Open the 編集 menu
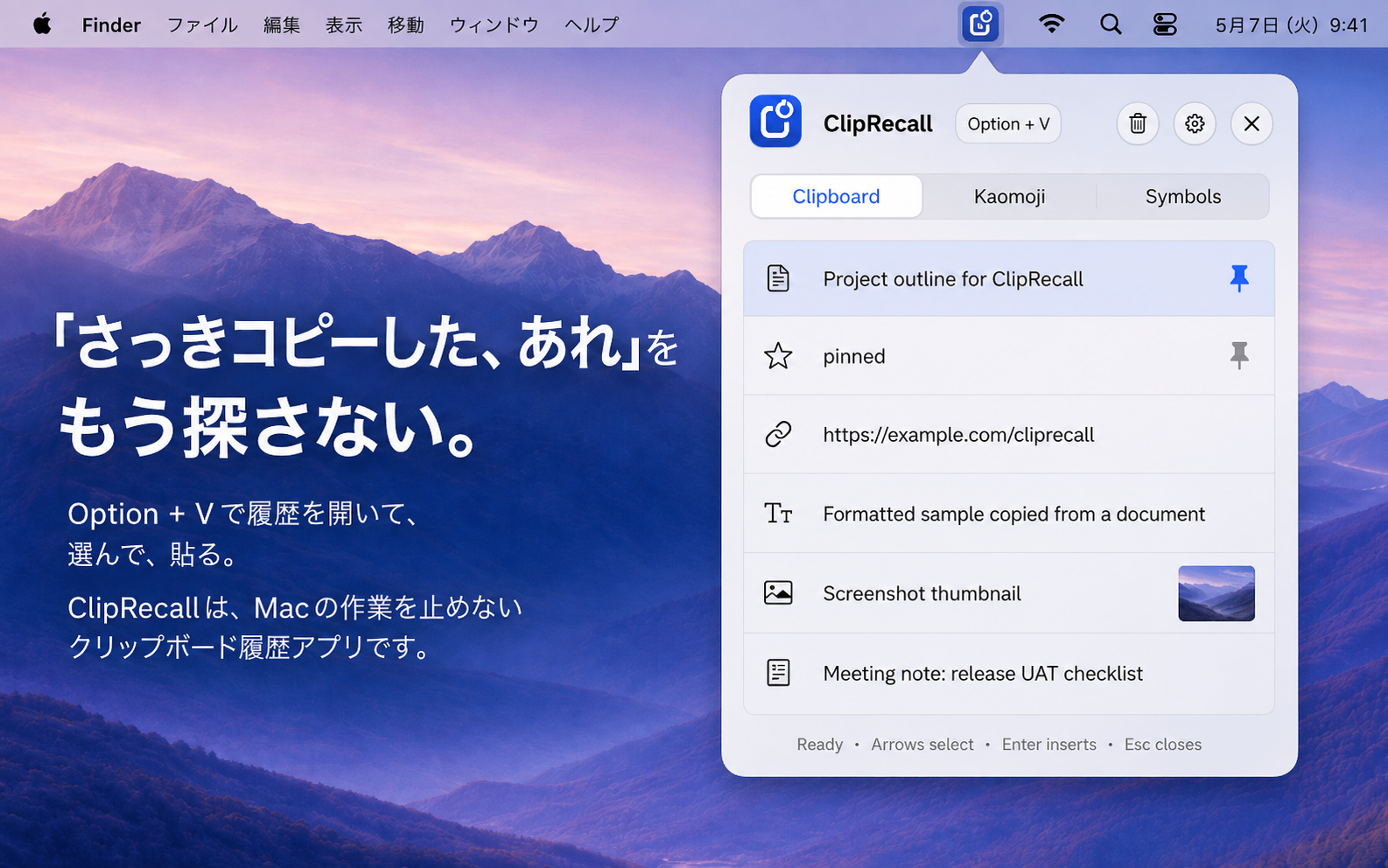Image resolution: width=1388 pixels, height=868 pixels. click(x=282, y=25)
